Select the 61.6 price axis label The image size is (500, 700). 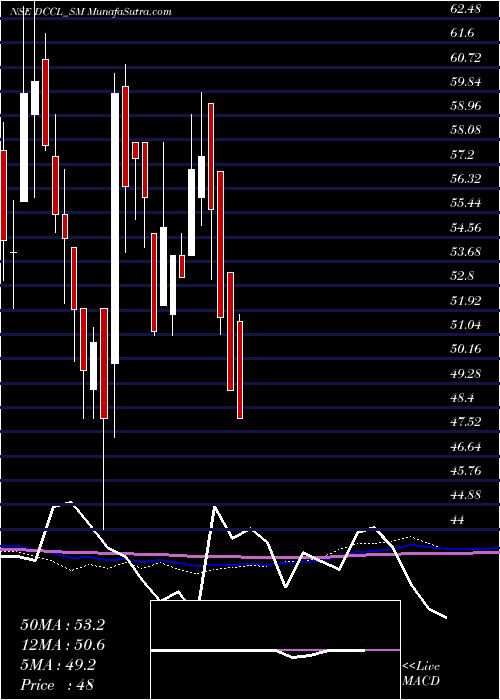(462, 33)
